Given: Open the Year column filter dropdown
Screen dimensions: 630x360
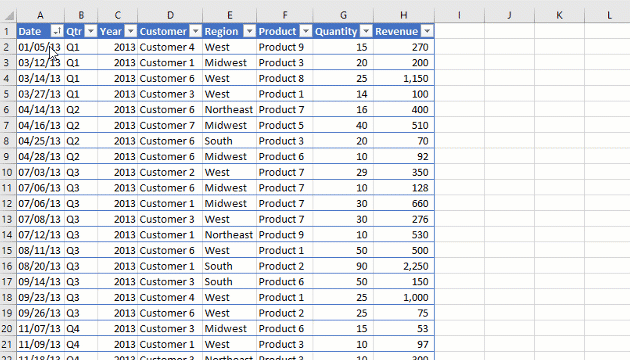Looking at the screenshot, I should click(x=131, y=31).
